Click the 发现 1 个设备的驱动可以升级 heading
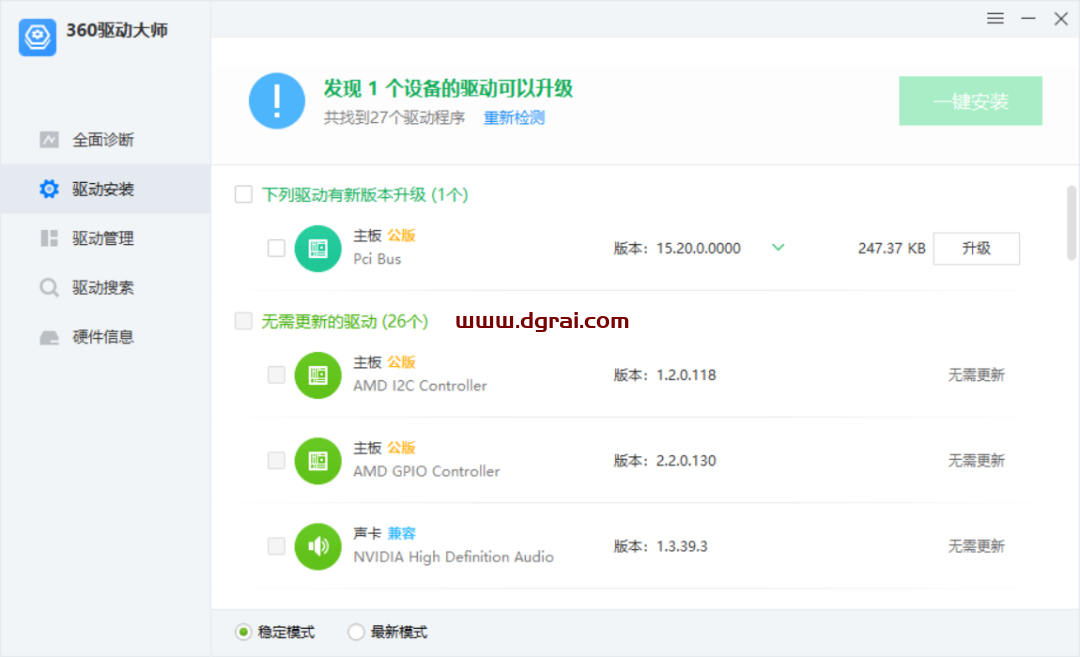The image size is (1080, 657). point(448,88)
